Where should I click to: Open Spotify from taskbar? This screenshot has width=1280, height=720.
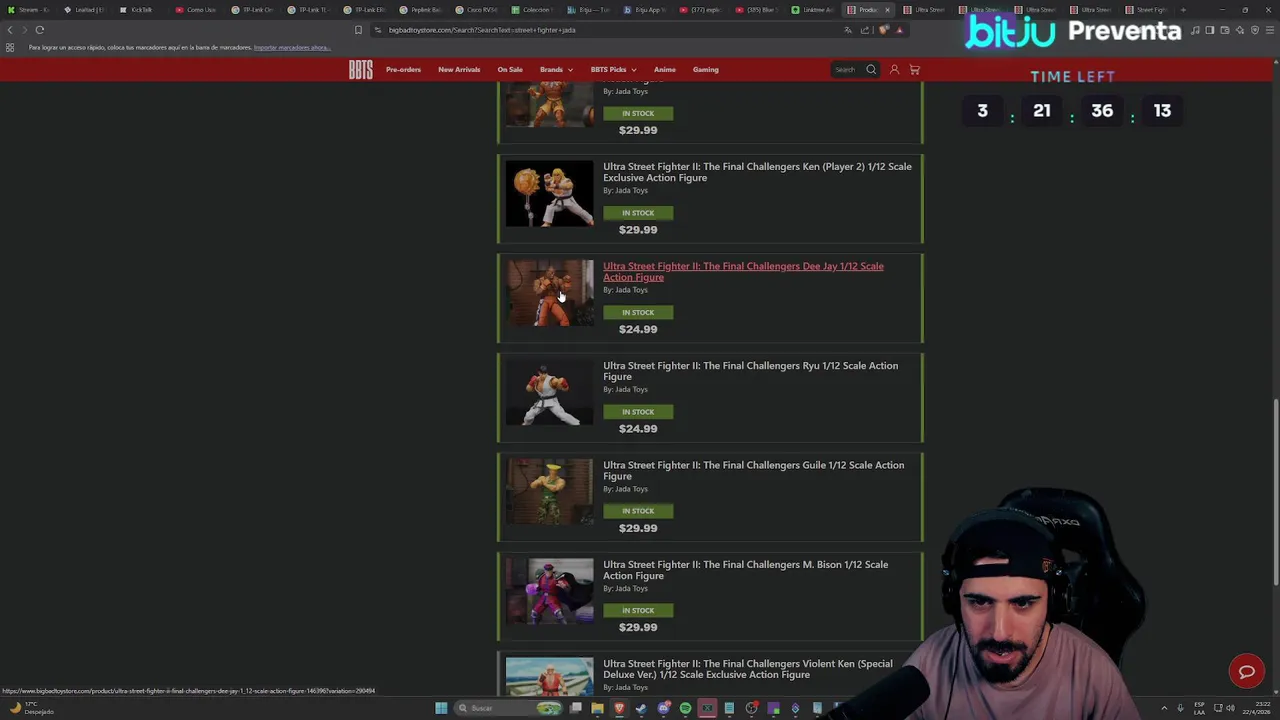click(x=685, y=708)
